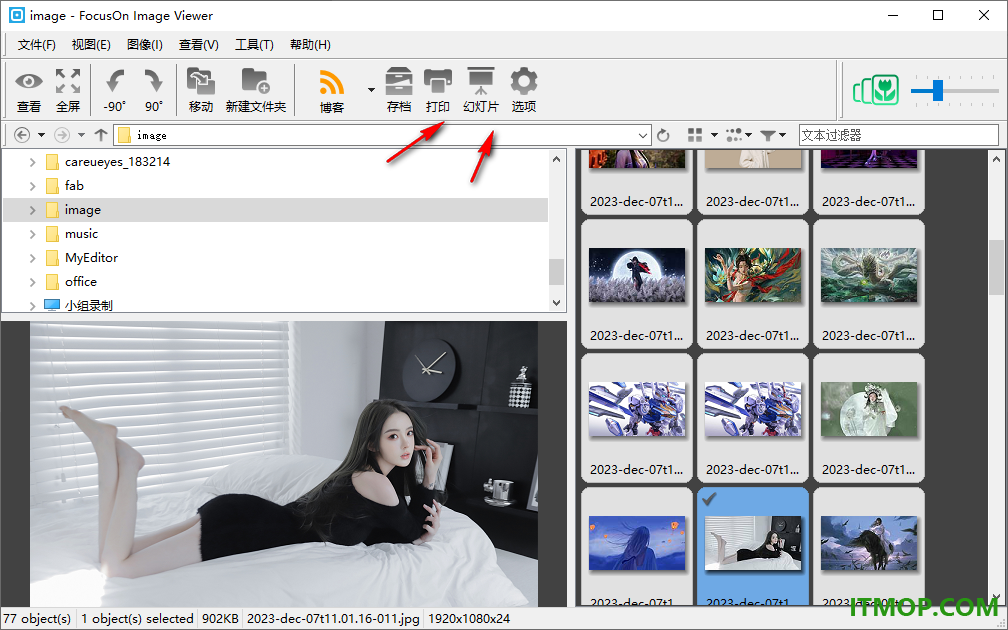Click the green thumbnail size icon

point(876,90)
